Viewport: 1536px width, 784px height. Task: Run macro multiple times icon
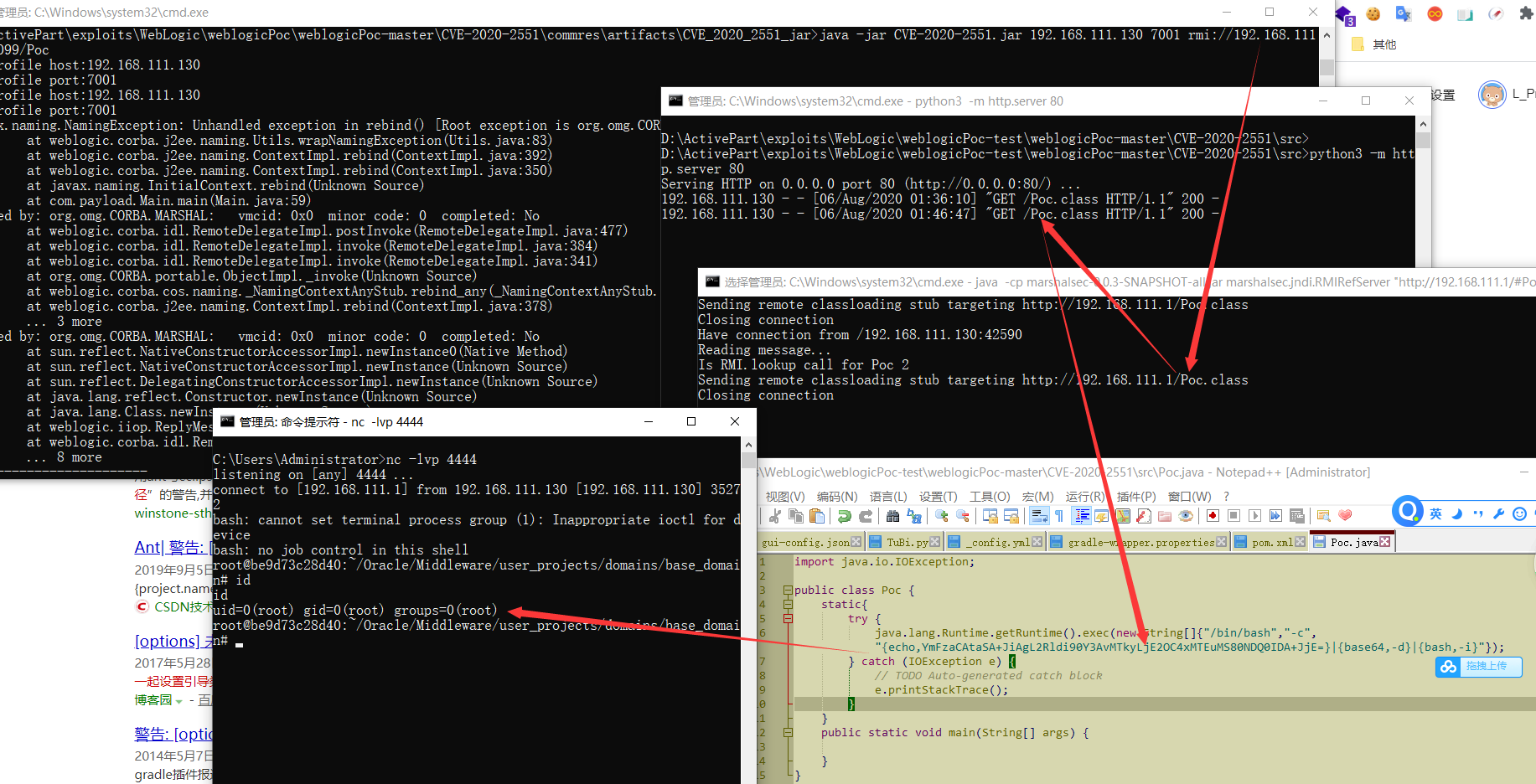coord(1275,516)
